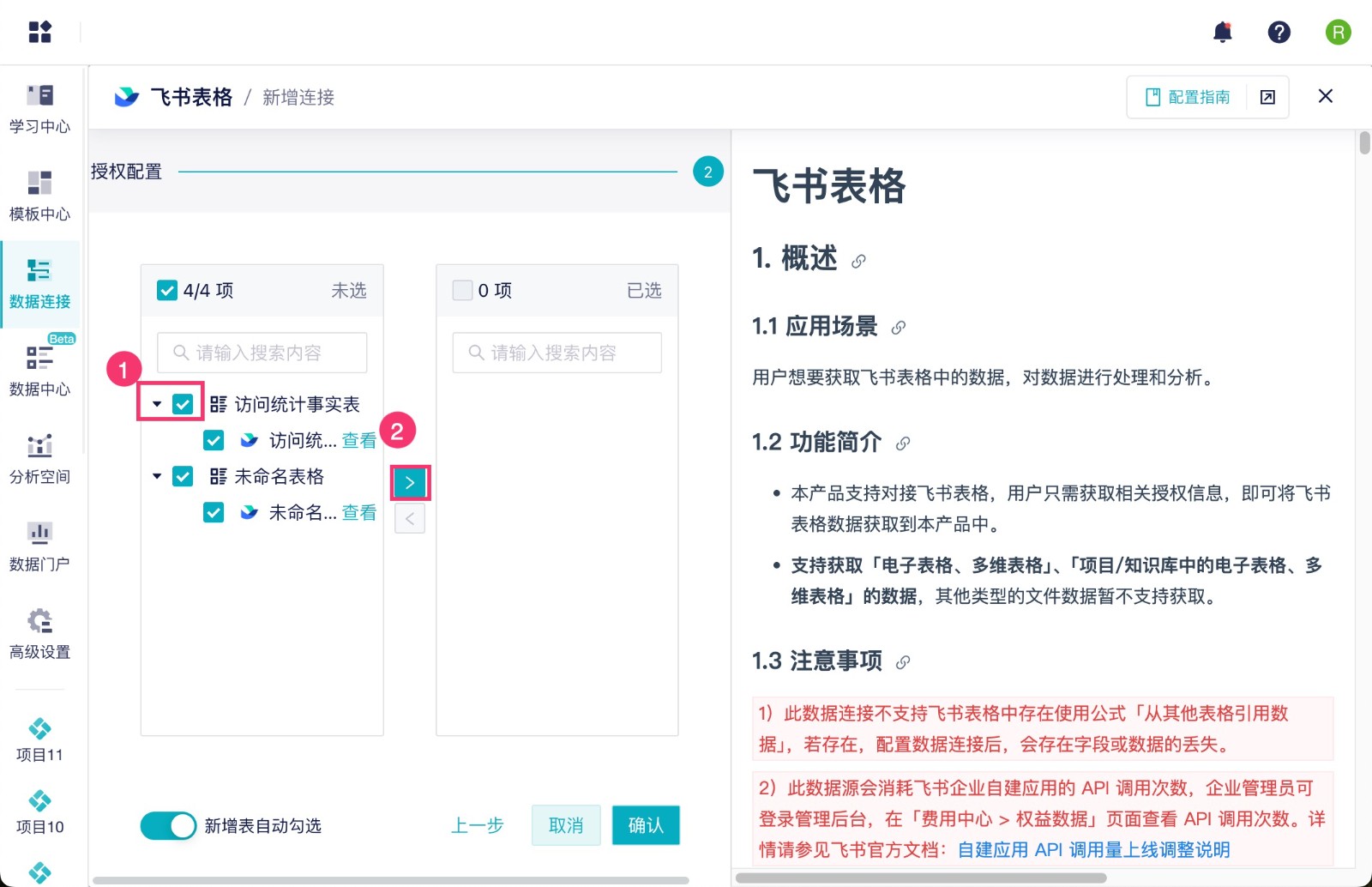Click the anchor link icon beside 概述
Screen dimensions: 1372x887
(858, 261)
